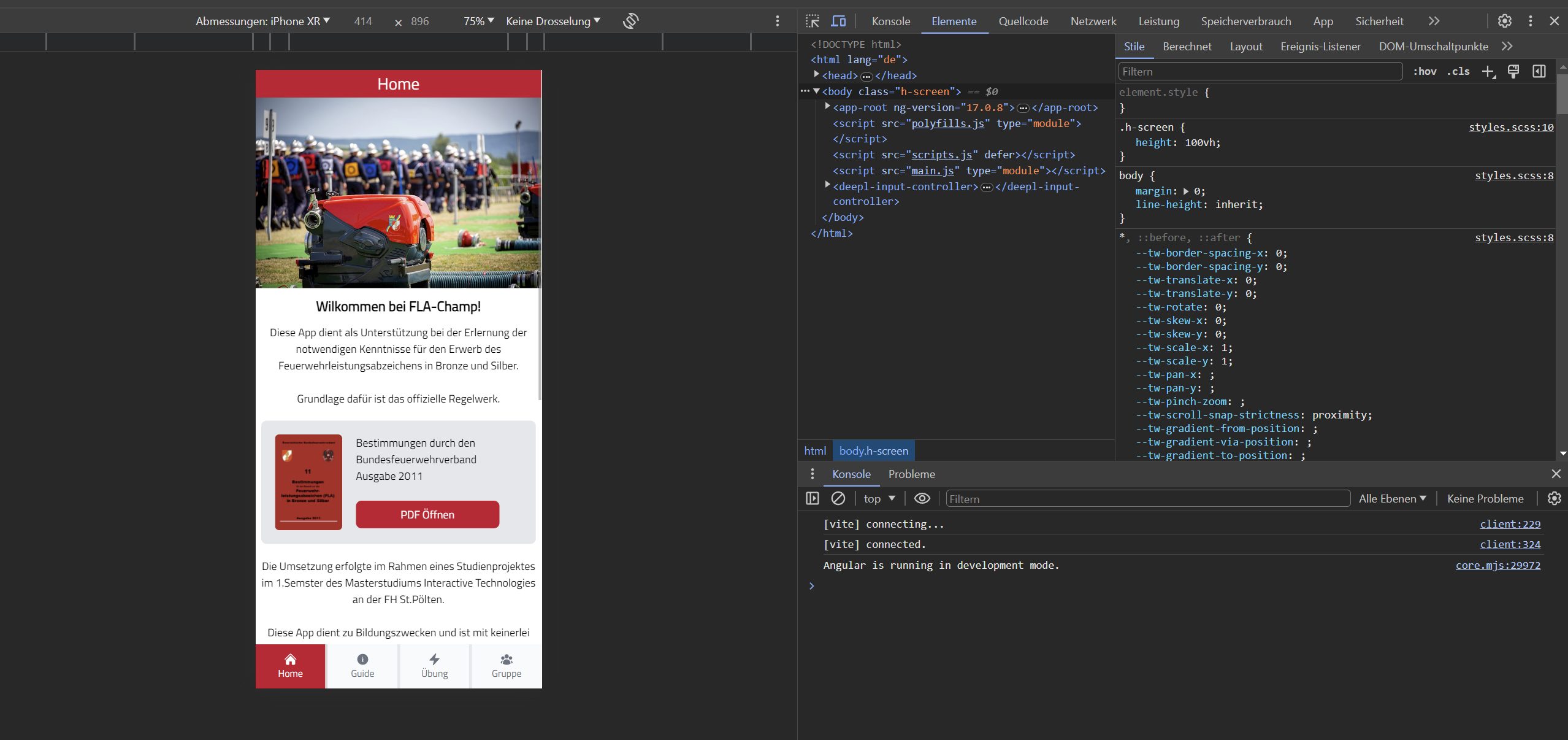Image resolution: width=1568 pixels, height=740 pixels.
Task: Open Keine Drosselung throttling dropdown
Action: tap(553, 21)
